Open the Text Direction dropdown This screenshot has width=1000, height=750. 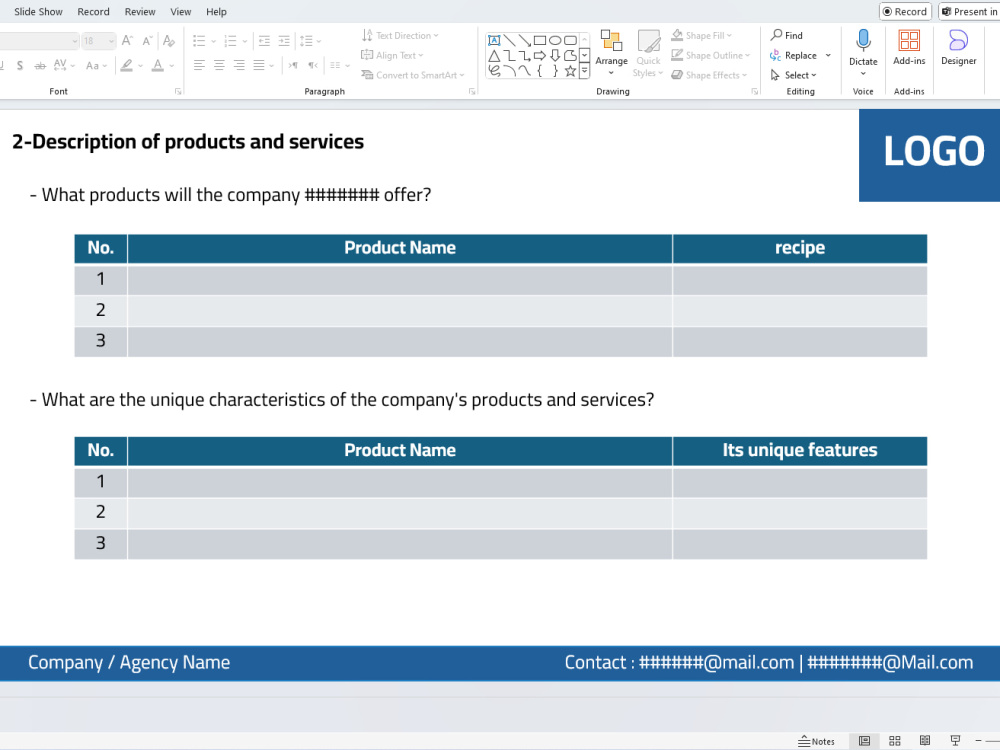[401, 36]
